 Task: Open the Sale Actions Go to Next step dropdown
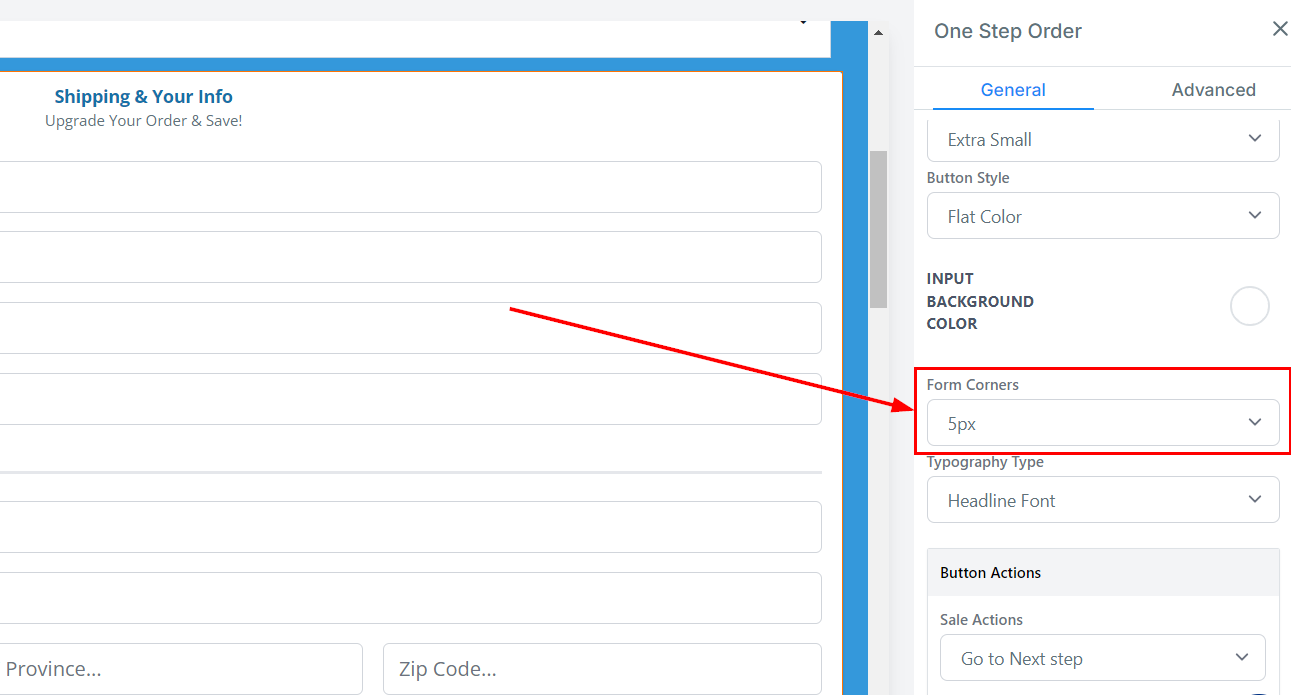[1103, 658]
